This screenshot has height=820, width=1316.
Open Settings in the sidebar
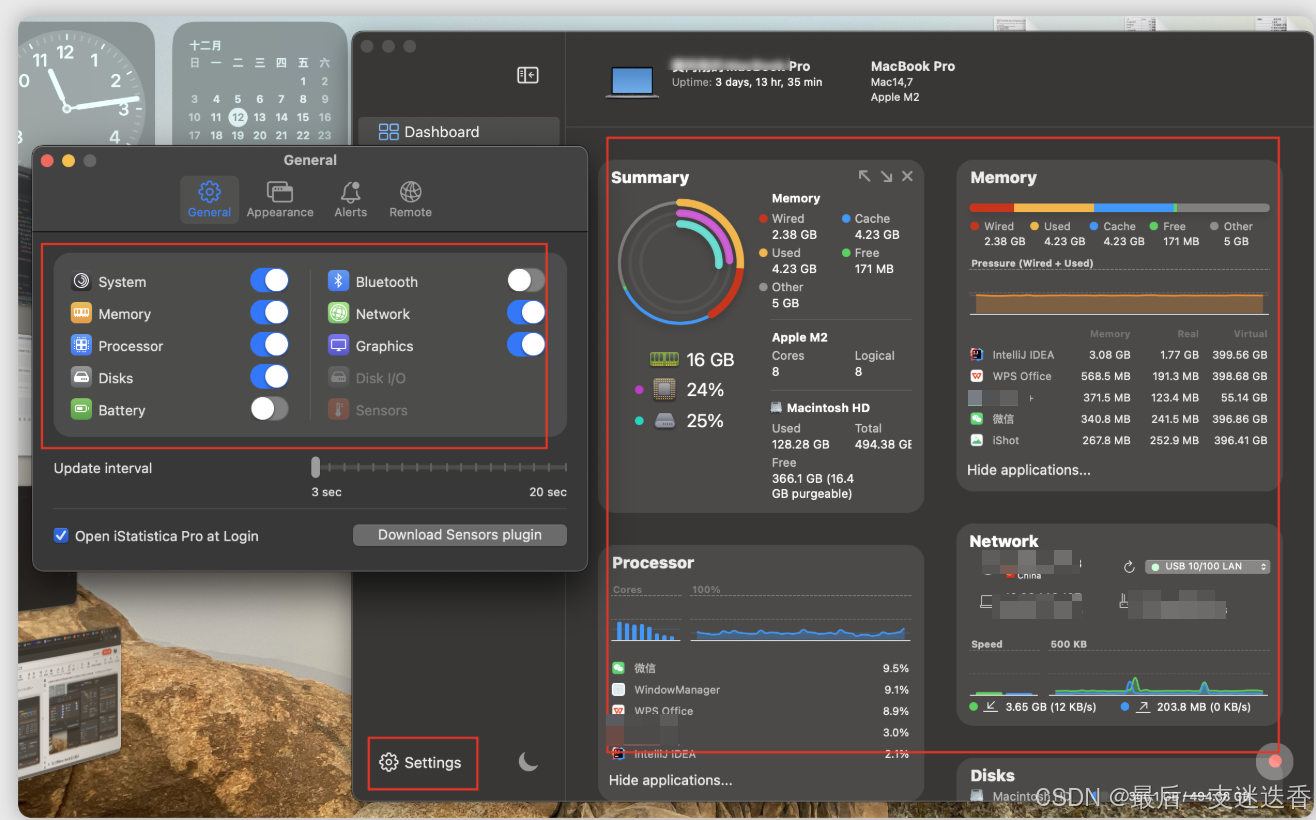click(421, 763)
